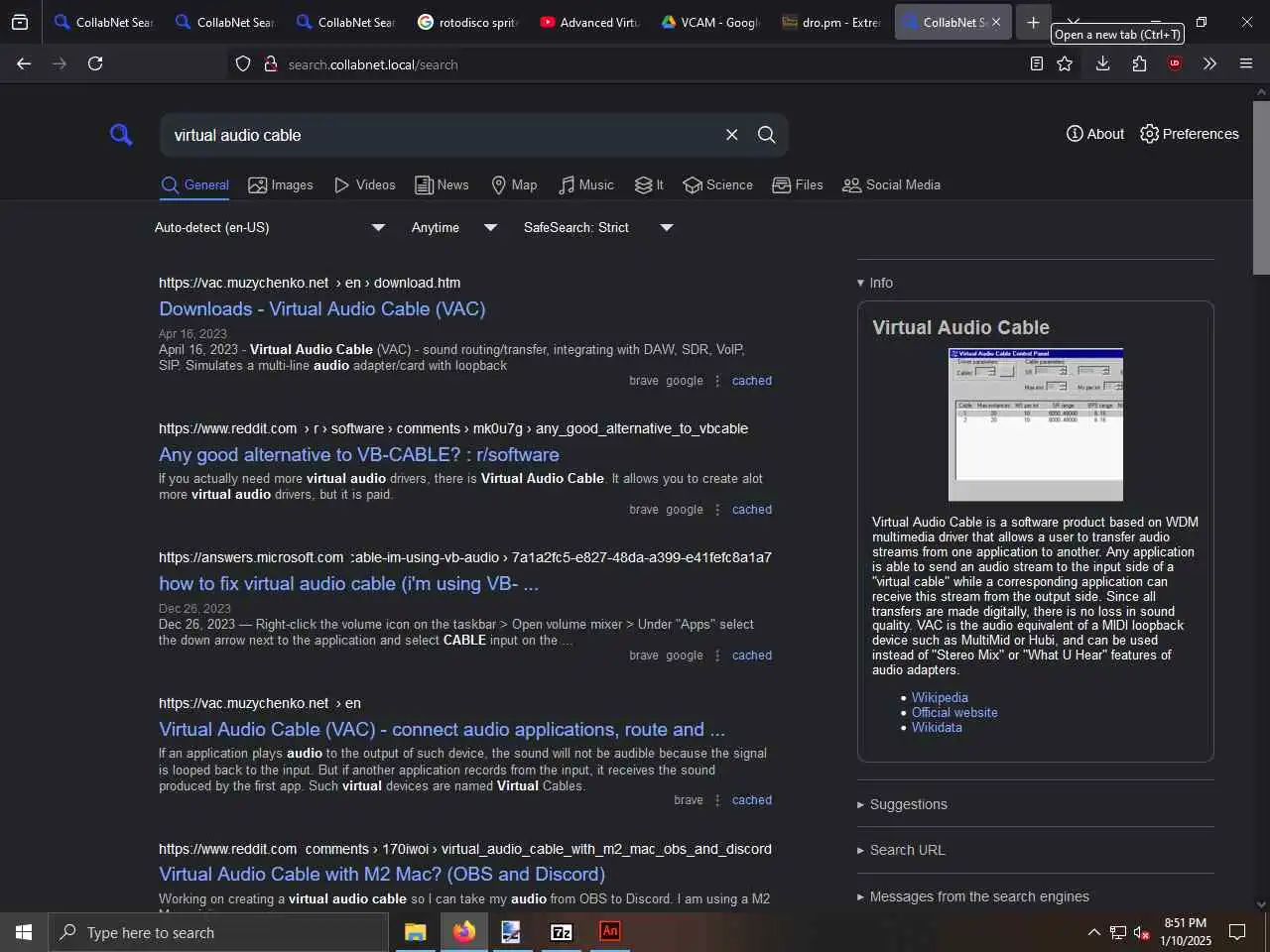The height and width of the screenshot is (952, 1270).
Task: Open Adobe Animate from taskbar
Action: coord(610,932)
